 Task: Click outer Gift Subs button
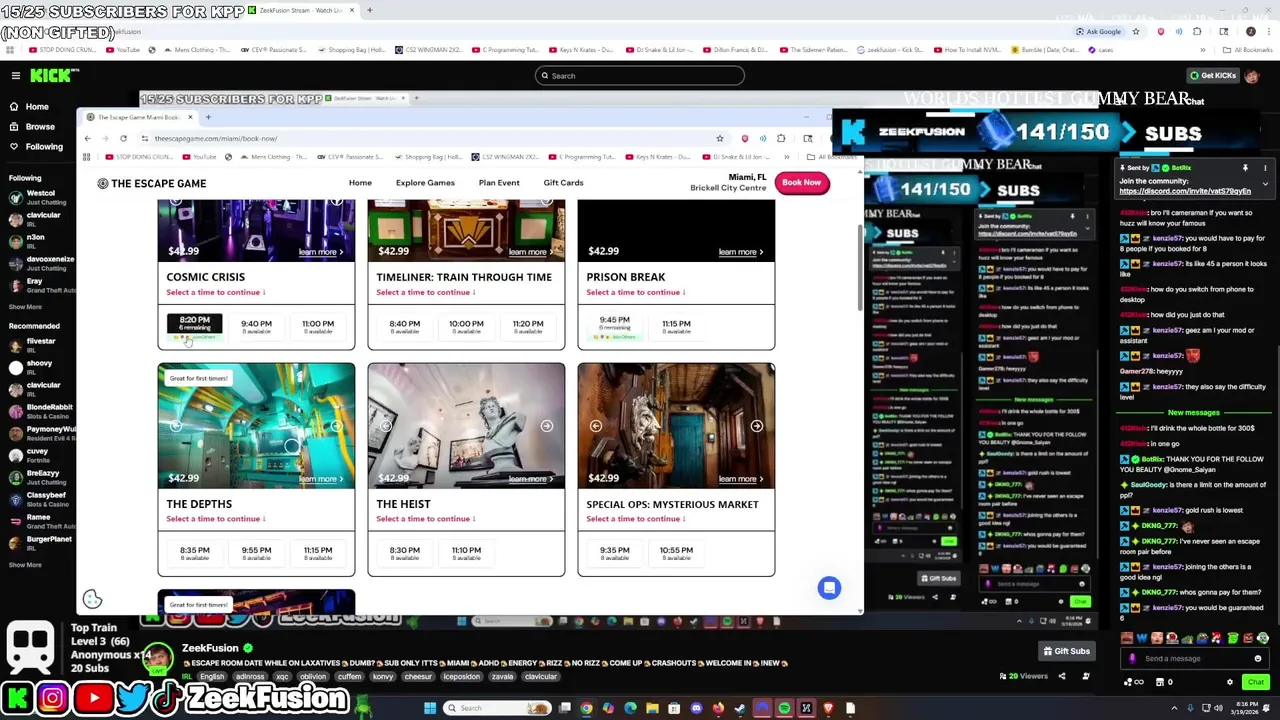coord(1066,651)
